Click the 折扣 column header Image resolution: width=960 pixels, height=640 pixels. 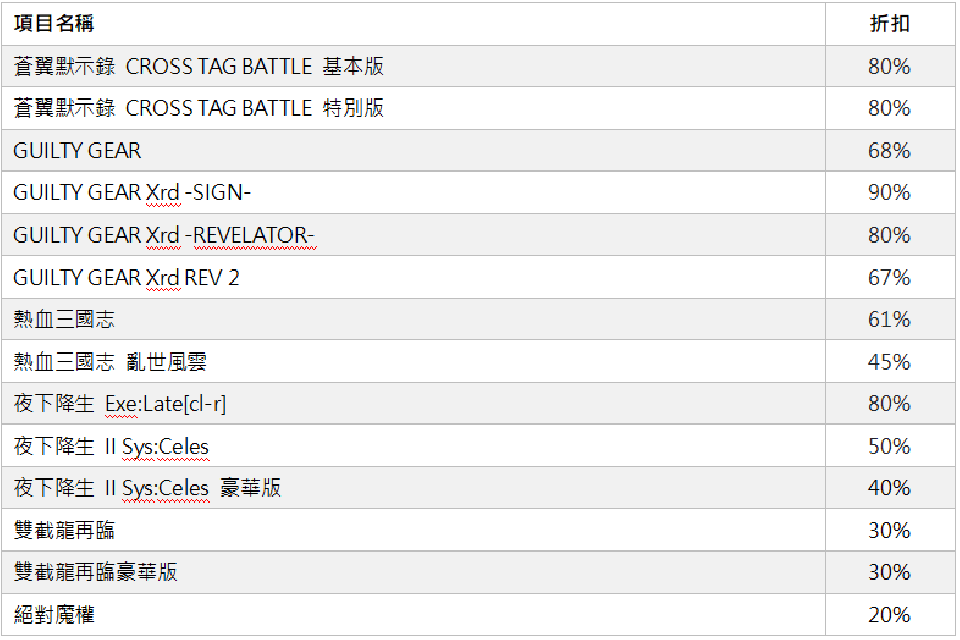click(889, 24)
